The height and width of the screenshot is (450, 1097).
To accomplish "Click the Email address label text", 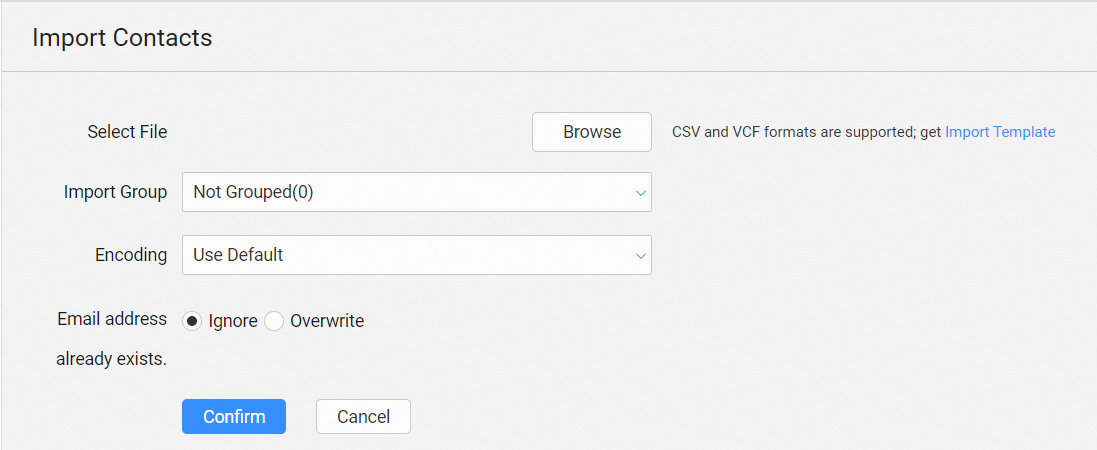I will click(x=112, y=319).
